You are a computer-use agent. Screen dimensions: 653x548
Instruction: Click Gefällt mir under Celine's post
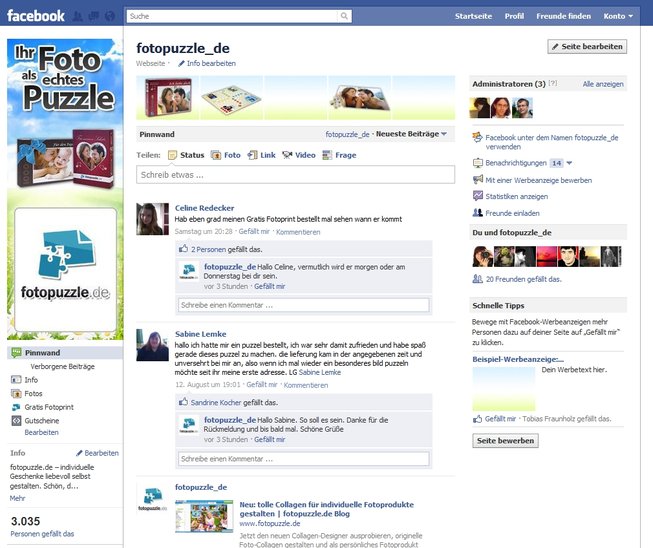click(254, 232)
